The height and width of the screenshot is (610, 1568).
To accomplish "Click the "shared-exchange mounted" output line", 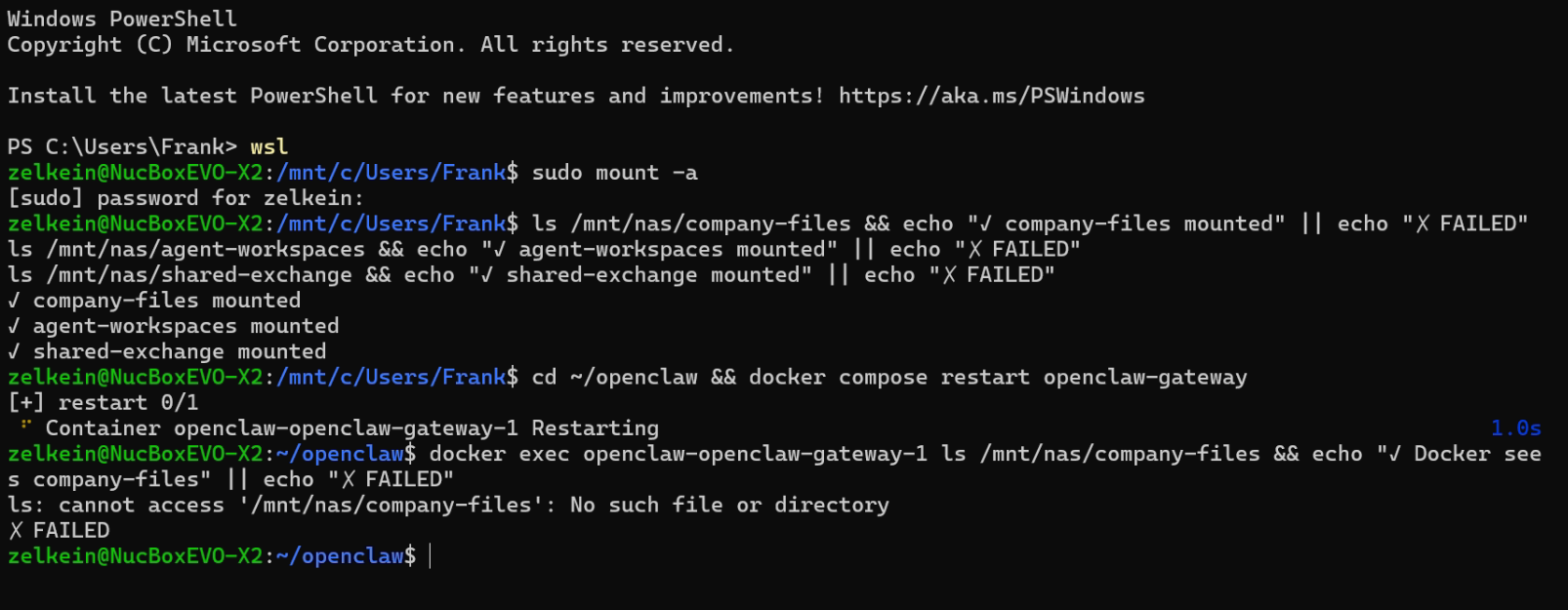I will (167, 351).
